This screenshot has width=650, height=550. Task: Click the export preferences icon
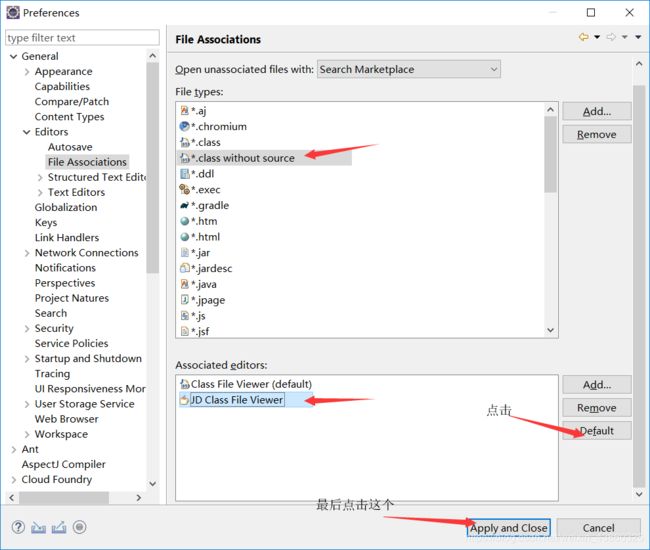tap(59, 527)
